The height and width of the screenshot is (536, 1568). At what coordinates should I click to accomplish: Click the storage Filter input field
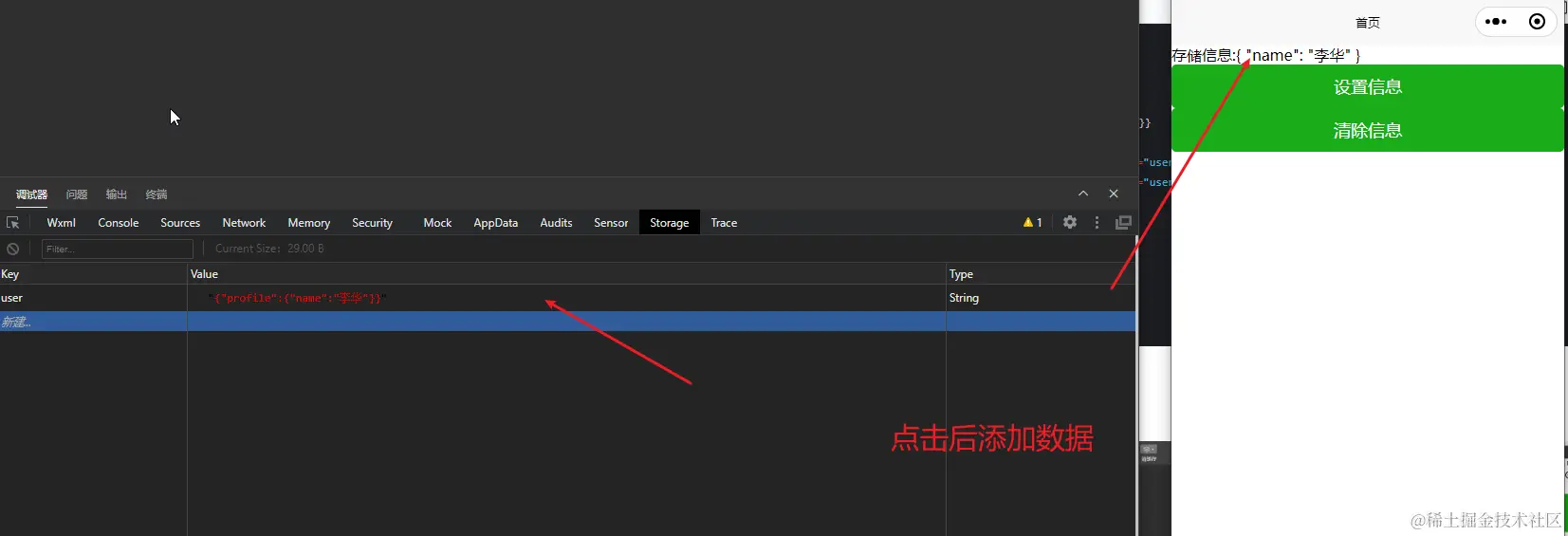[118, 249]
